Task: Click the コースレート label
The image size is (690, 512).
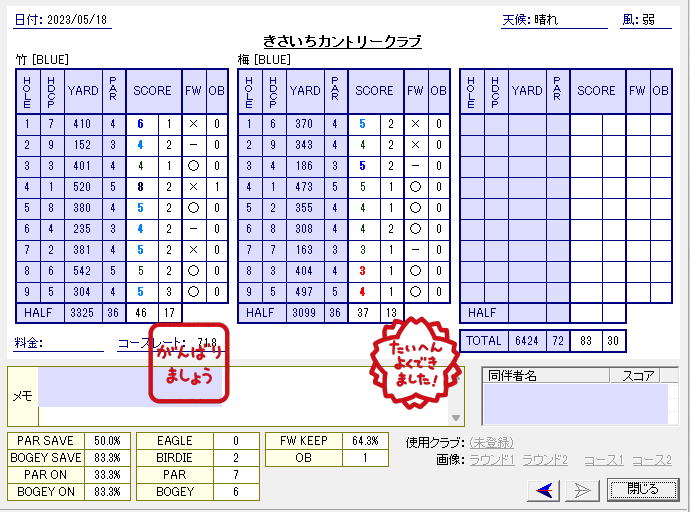Action: (152, 343)
